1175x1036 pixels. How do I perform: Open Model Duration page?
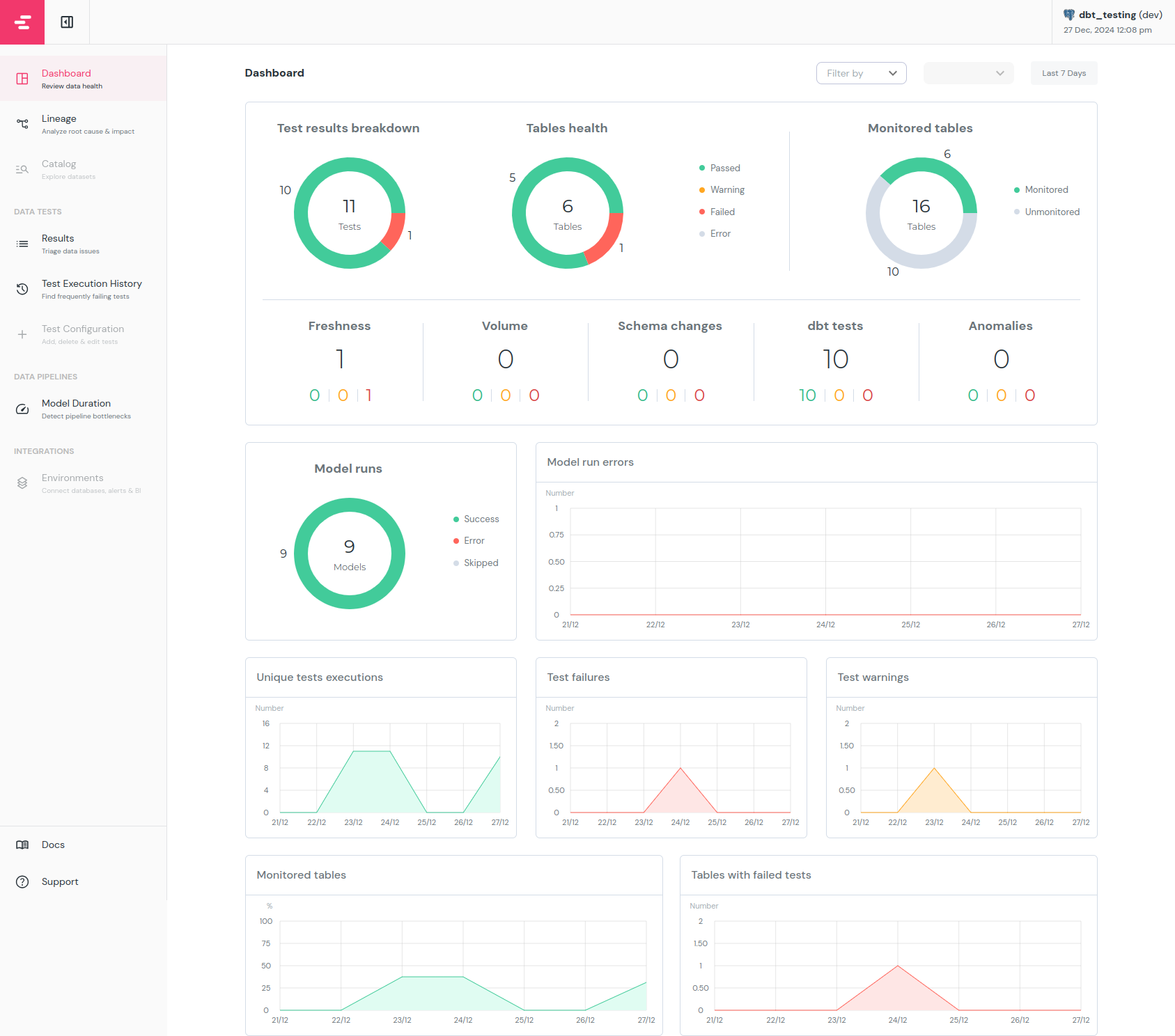[83, 409]
